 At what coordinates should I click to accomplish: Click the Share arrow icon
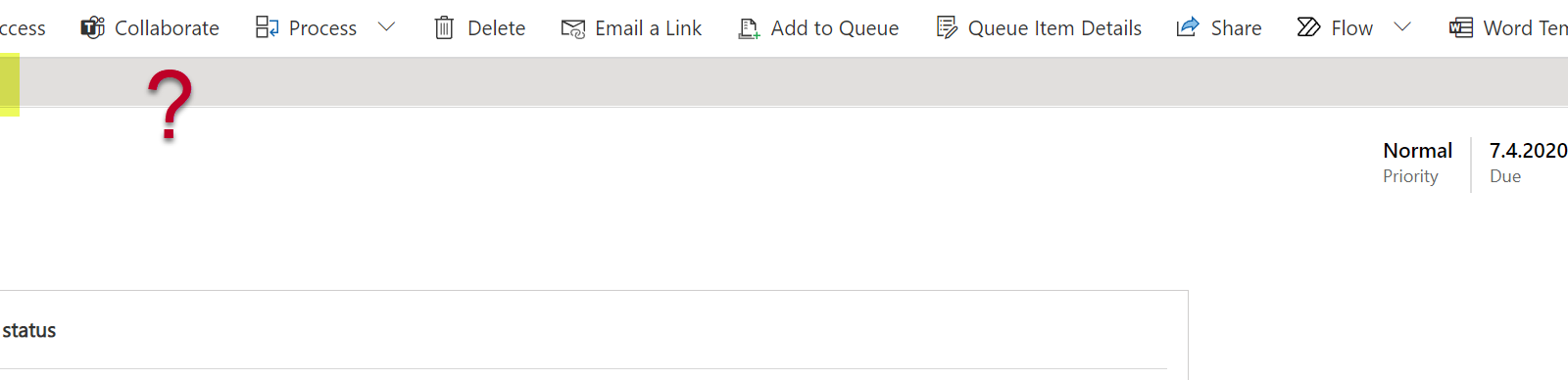point(1188,27)
